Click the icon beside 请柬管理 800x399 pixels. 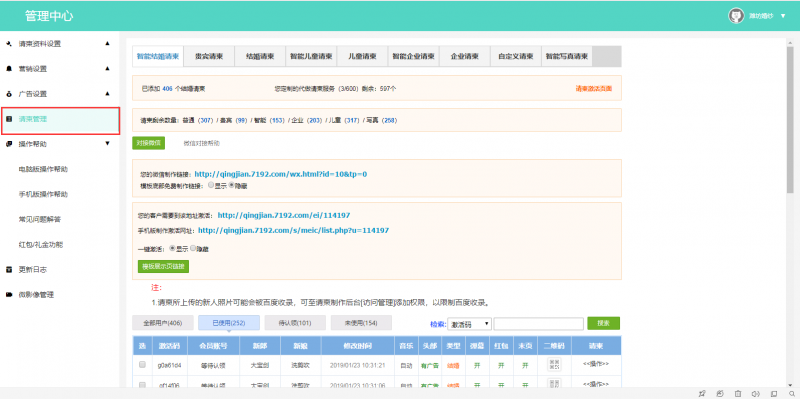click(x=9, y=119)
